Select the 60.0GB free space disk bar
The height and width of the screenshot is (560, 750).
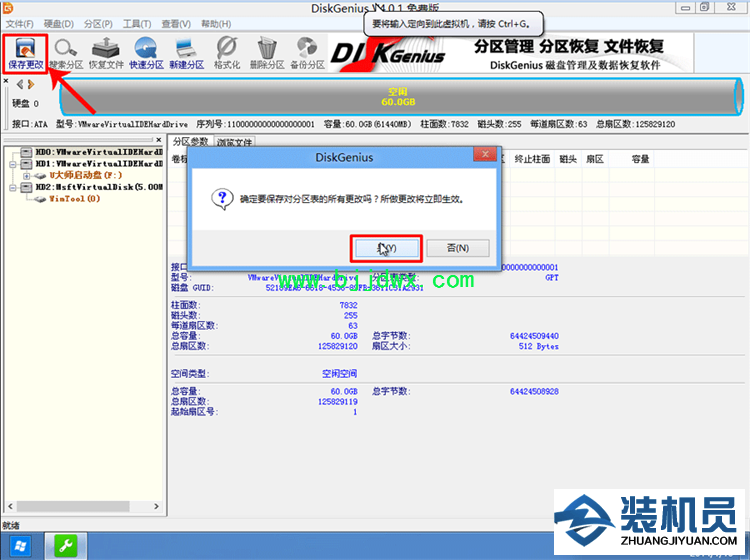[398, 96]
